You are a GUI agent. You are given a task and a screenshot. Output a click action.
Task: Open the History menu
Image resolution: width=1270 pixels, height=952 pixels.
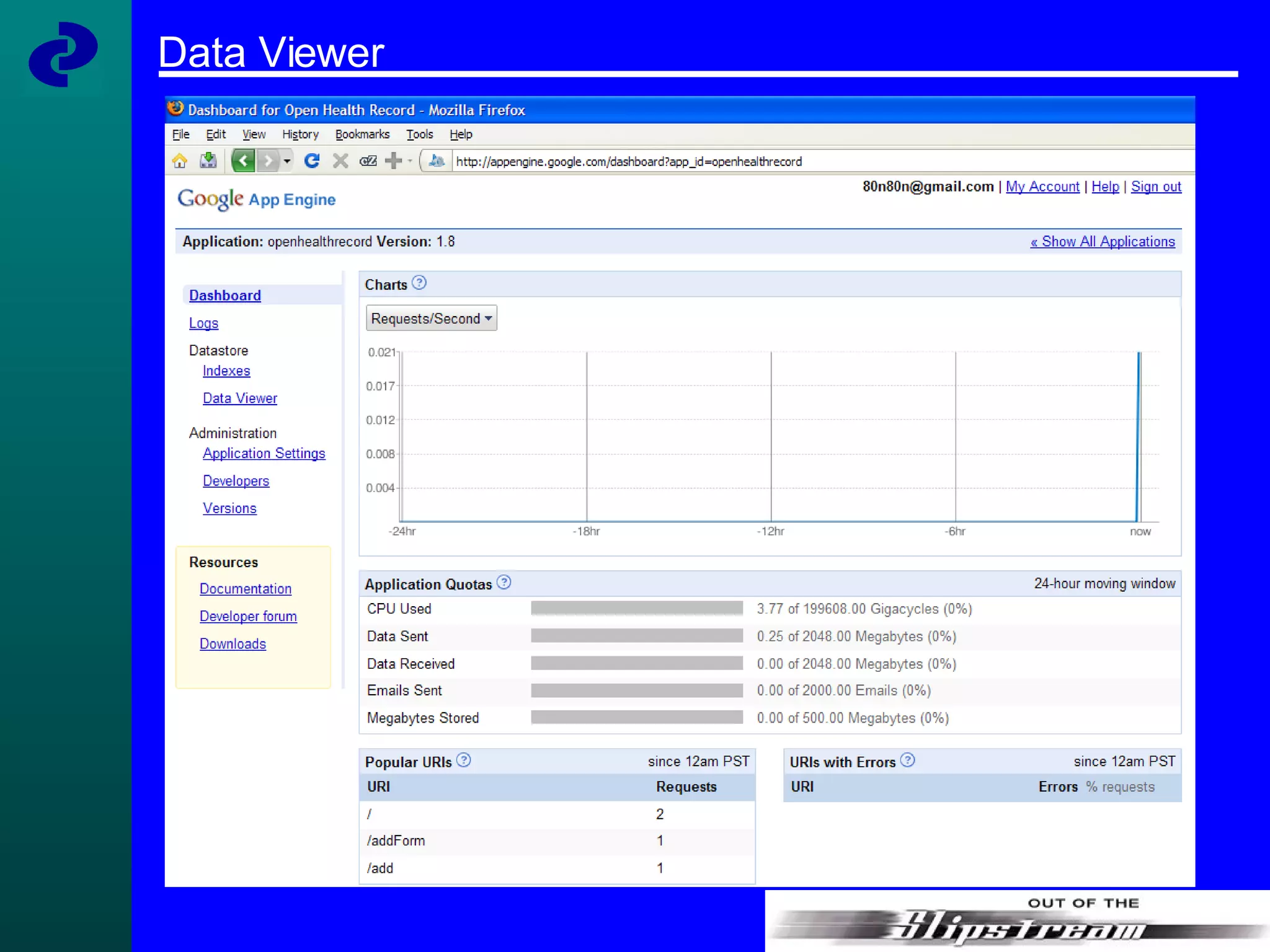coord(300,134)
